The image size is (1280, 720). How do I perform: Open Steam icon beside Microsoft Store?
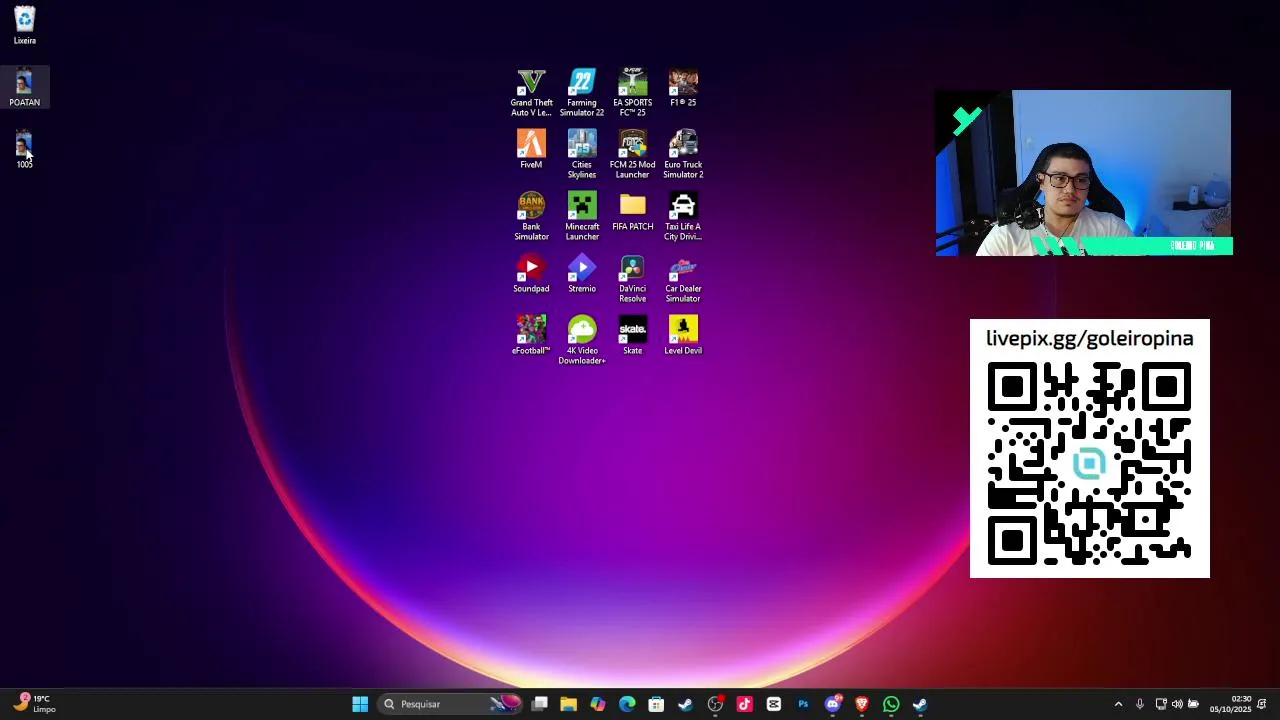[x=686, y=704]
